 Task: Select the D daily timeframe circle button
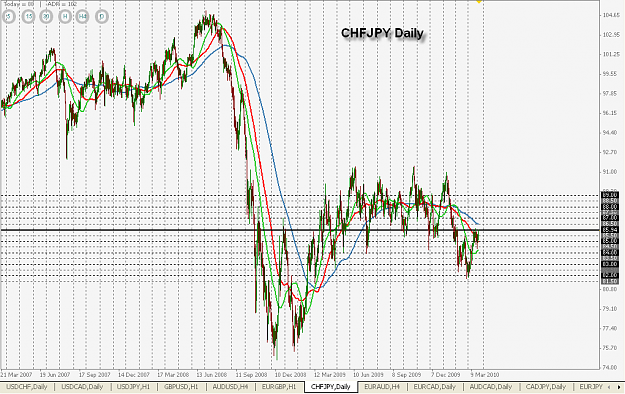pos(102,17)
